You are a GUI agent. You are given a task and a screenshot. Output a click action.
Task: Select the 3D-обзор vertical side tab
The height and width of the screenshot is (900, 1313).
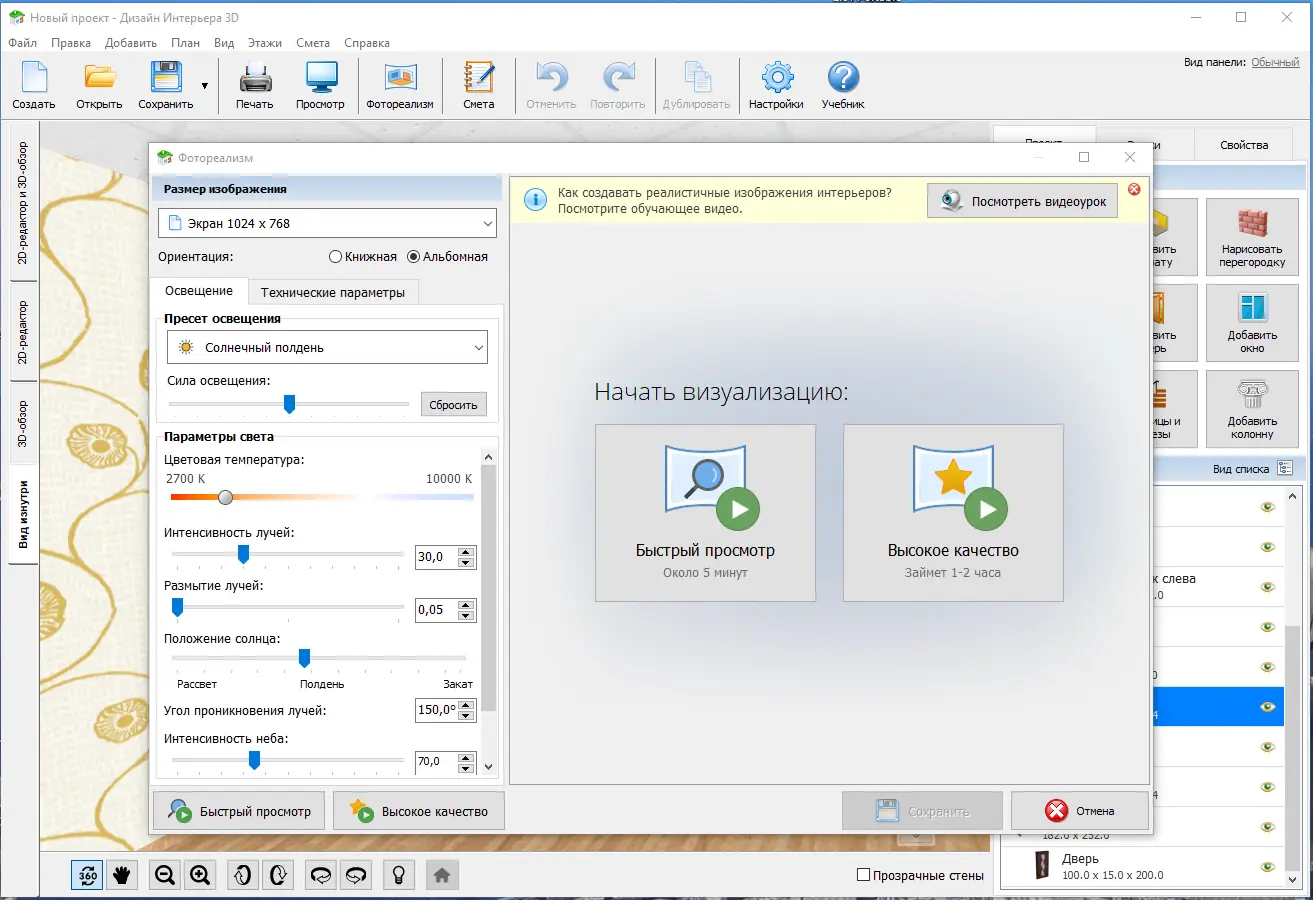coord(24,423)
